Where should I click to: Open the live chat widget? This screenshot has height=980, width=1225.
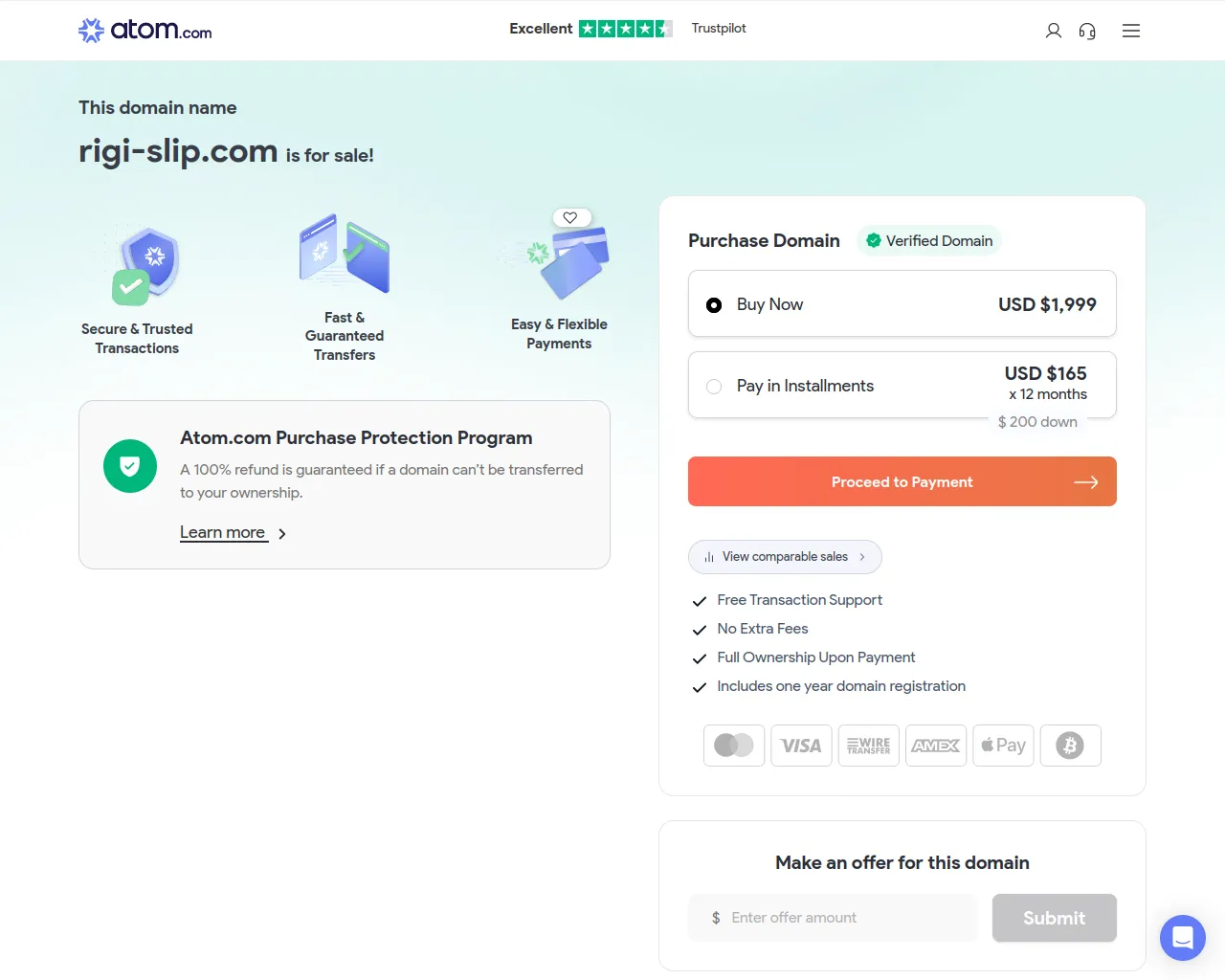pyautogui.click(x=1183, y=938)
